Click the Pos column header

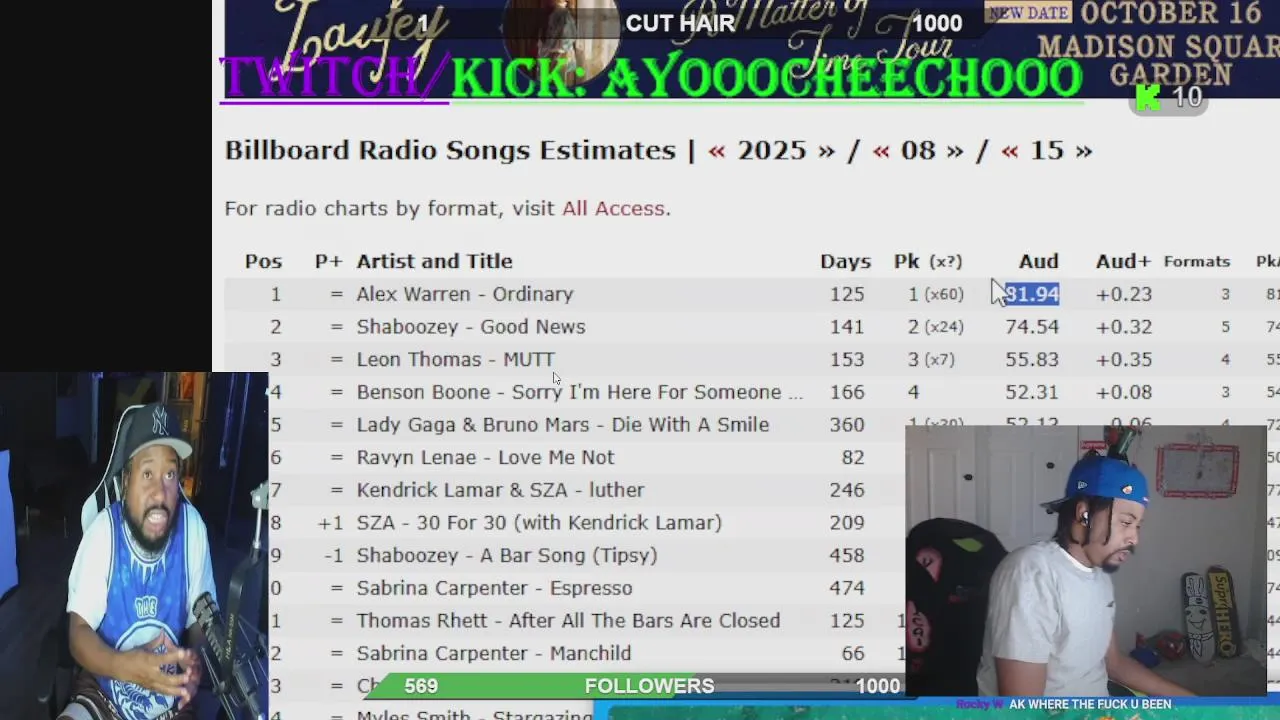(263, 261)
